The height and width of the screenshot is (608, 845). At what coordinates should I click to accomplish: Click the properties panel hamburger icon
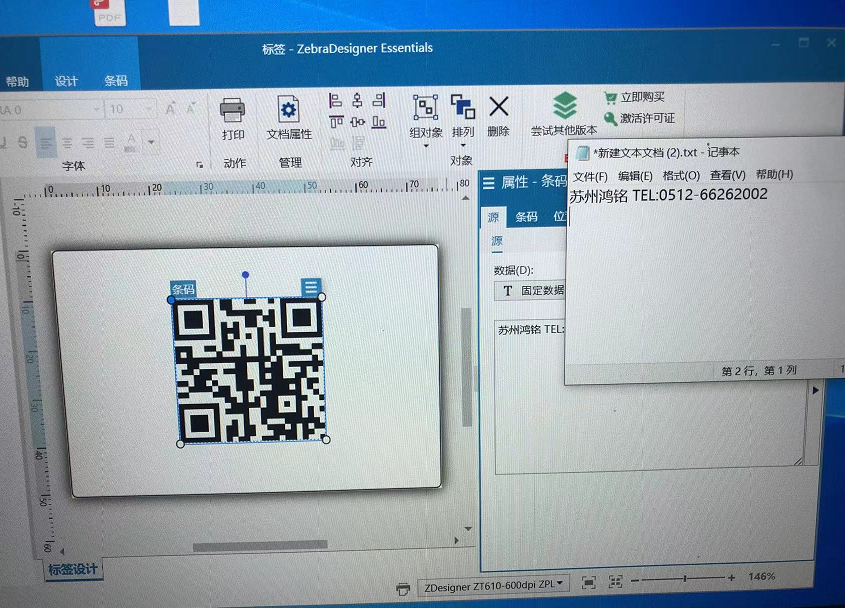489,183
